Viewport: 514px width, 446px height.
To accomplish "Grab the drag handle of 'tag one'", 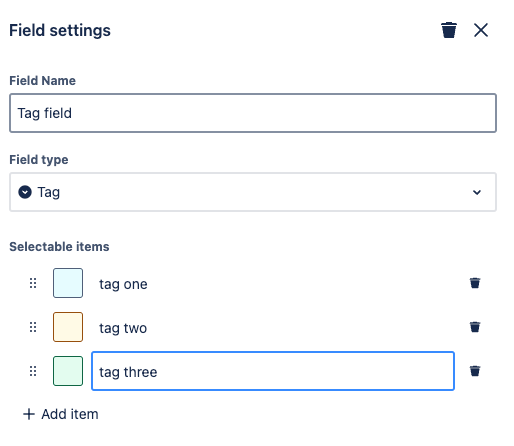I will (33, 283).
